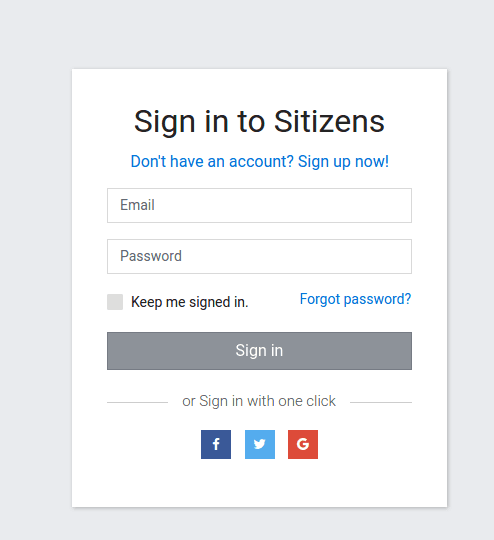Click the white bird on light-blue square
Screen dimensions: 494x540
(x=260, y=444)
